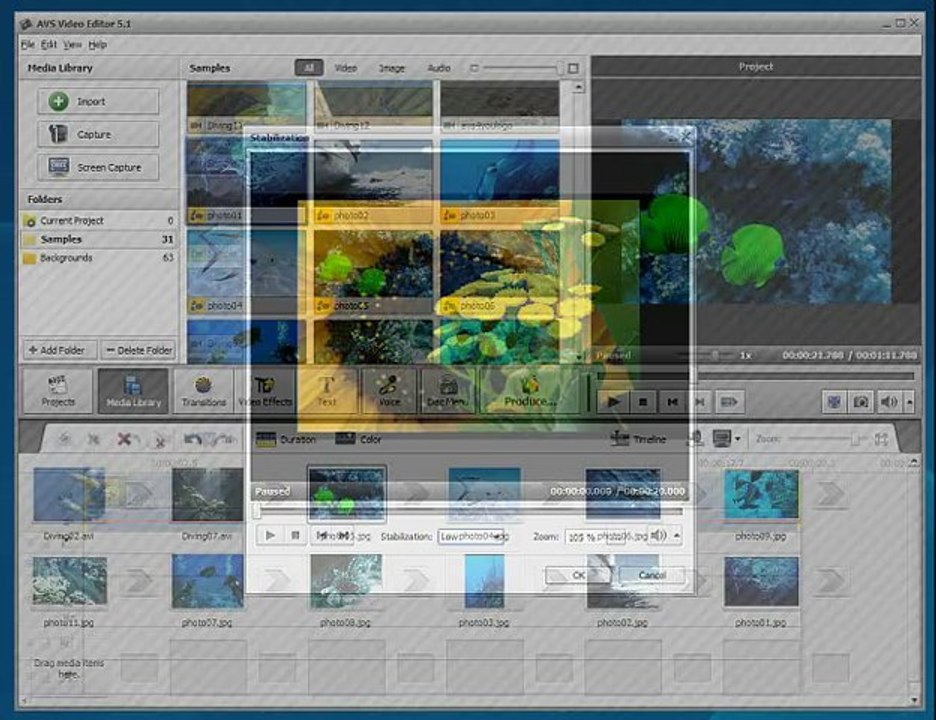Image resolution: width=936 pixels, height=720 pixels.
Task: Maximize the samples view icon
Action: (x=573, y=68)
